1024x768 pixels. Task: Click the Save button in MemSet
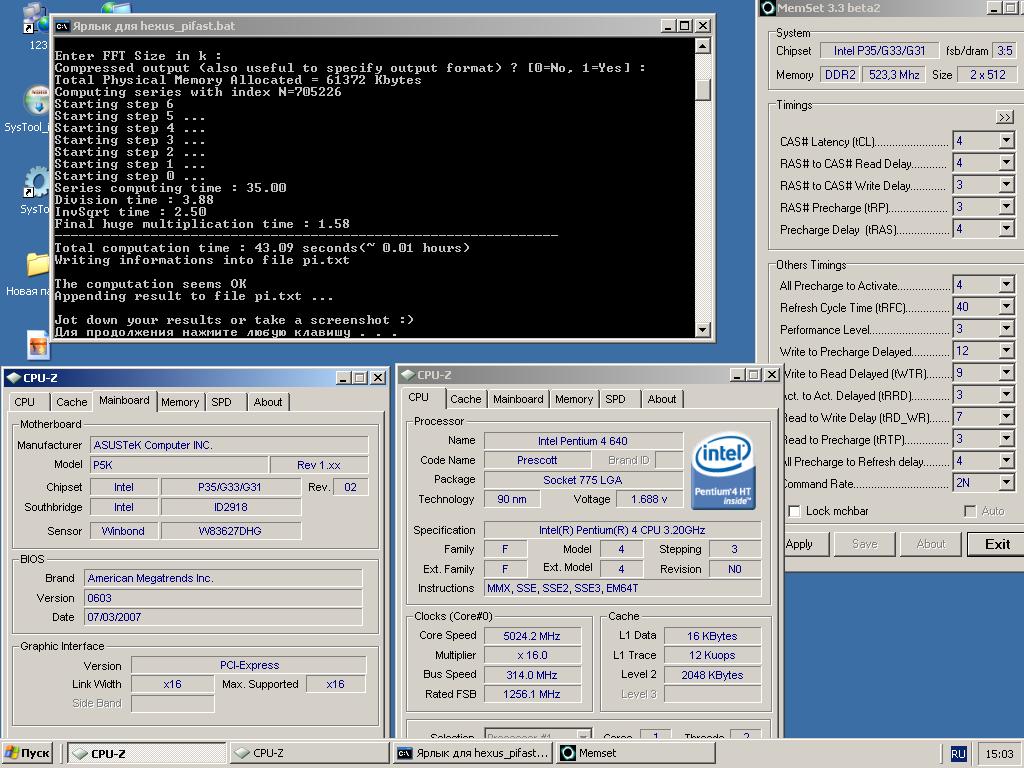click(x=864, y=544)
